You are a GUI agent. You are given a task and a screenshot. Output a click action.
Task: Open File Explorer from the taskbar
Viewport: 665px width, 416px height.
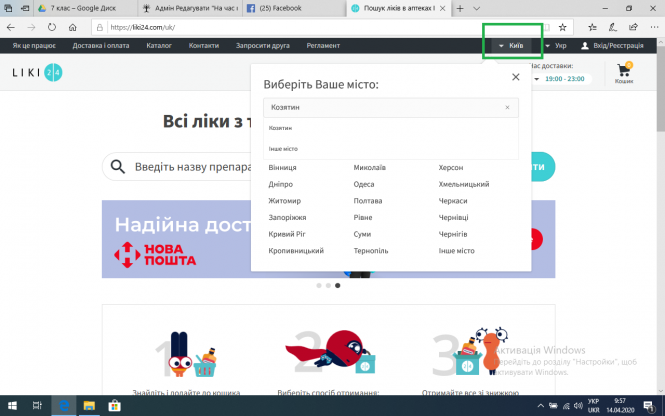point(88,405)
